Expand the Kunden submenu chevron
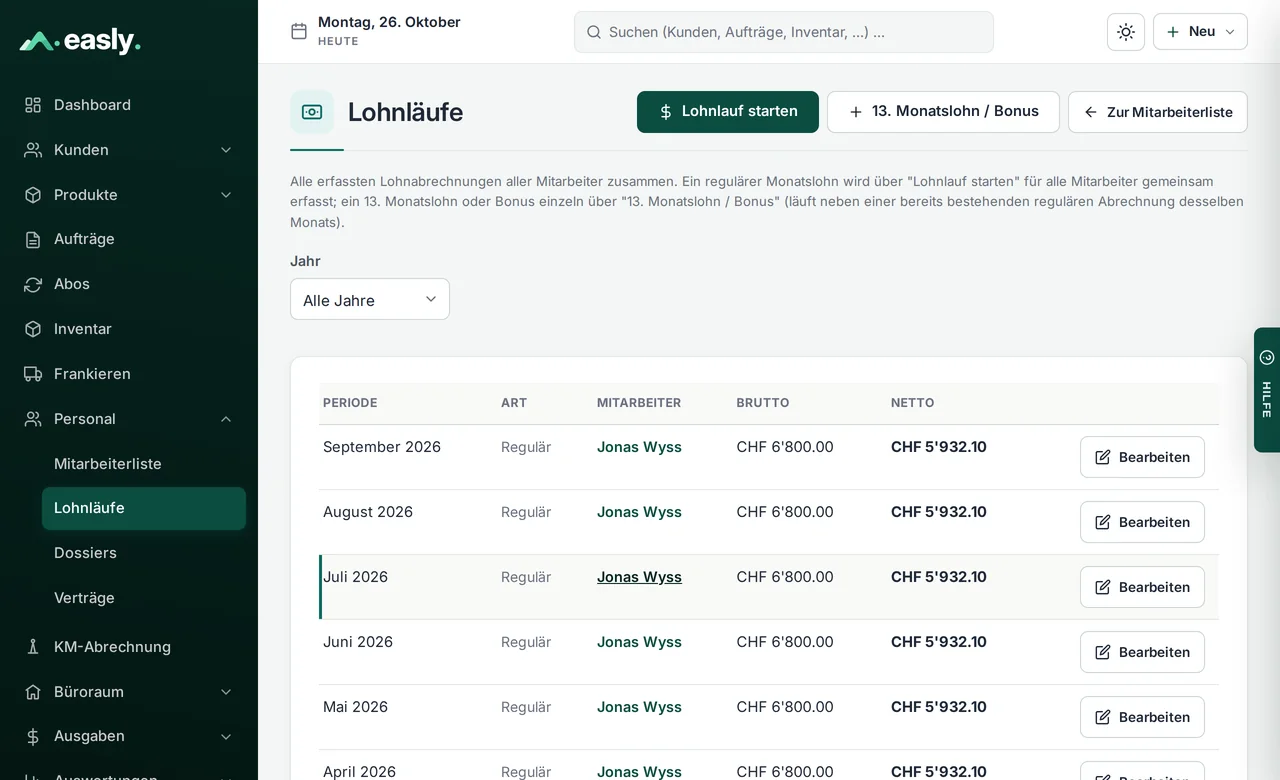Viewport: 1280px width, 780px height. click(x=226, y=150)
